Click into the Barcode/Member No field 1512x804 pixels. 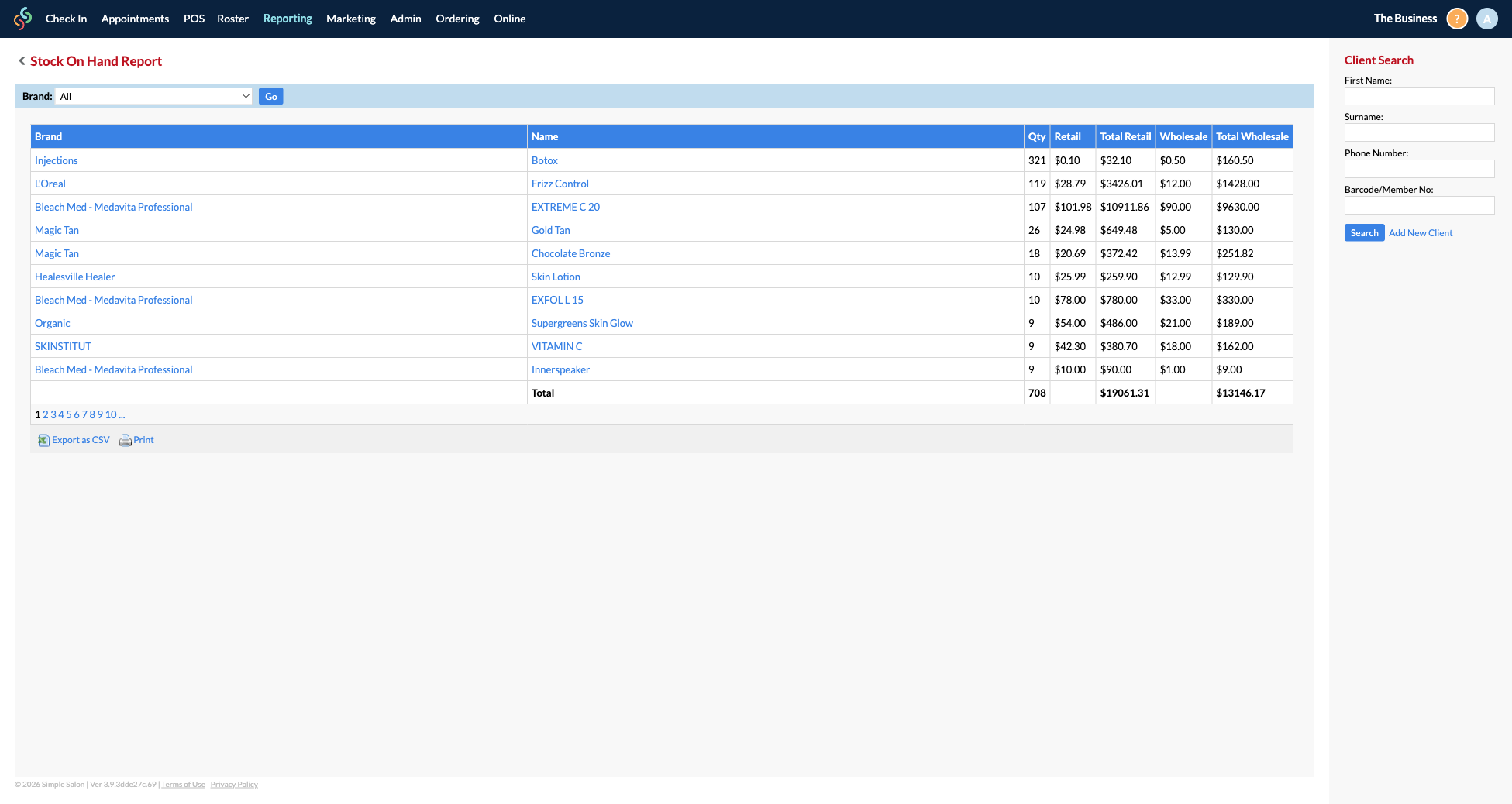[x=1419, y=205]
